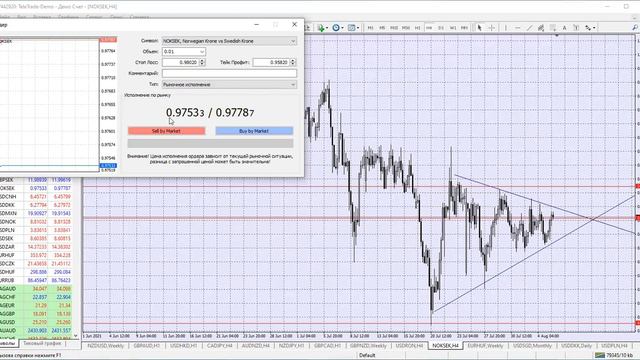Open the AUDNZD,H4 chart tab
This screenshot has height=360, width=640.
(x=256, y=346)
